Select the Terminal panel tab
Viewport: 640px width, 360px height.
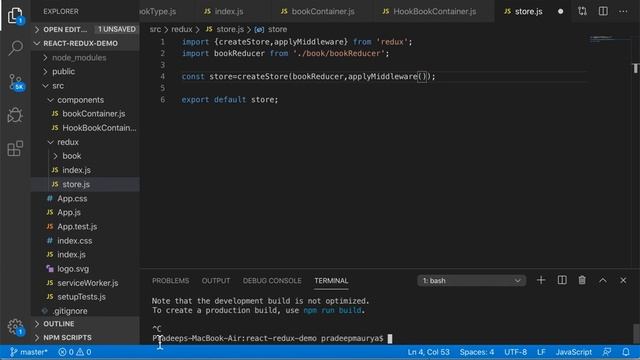(331, 280)
